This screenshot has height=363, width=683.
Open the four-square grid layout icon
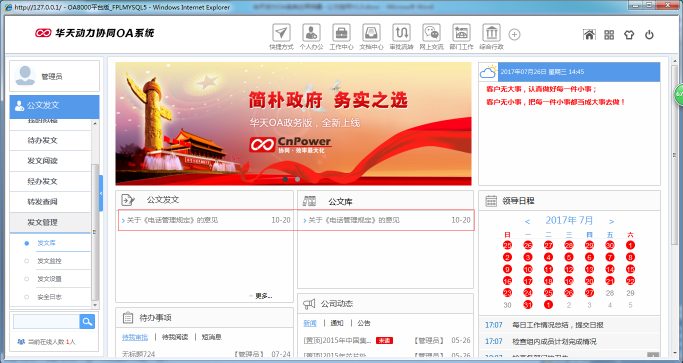(x=609, y=35)
